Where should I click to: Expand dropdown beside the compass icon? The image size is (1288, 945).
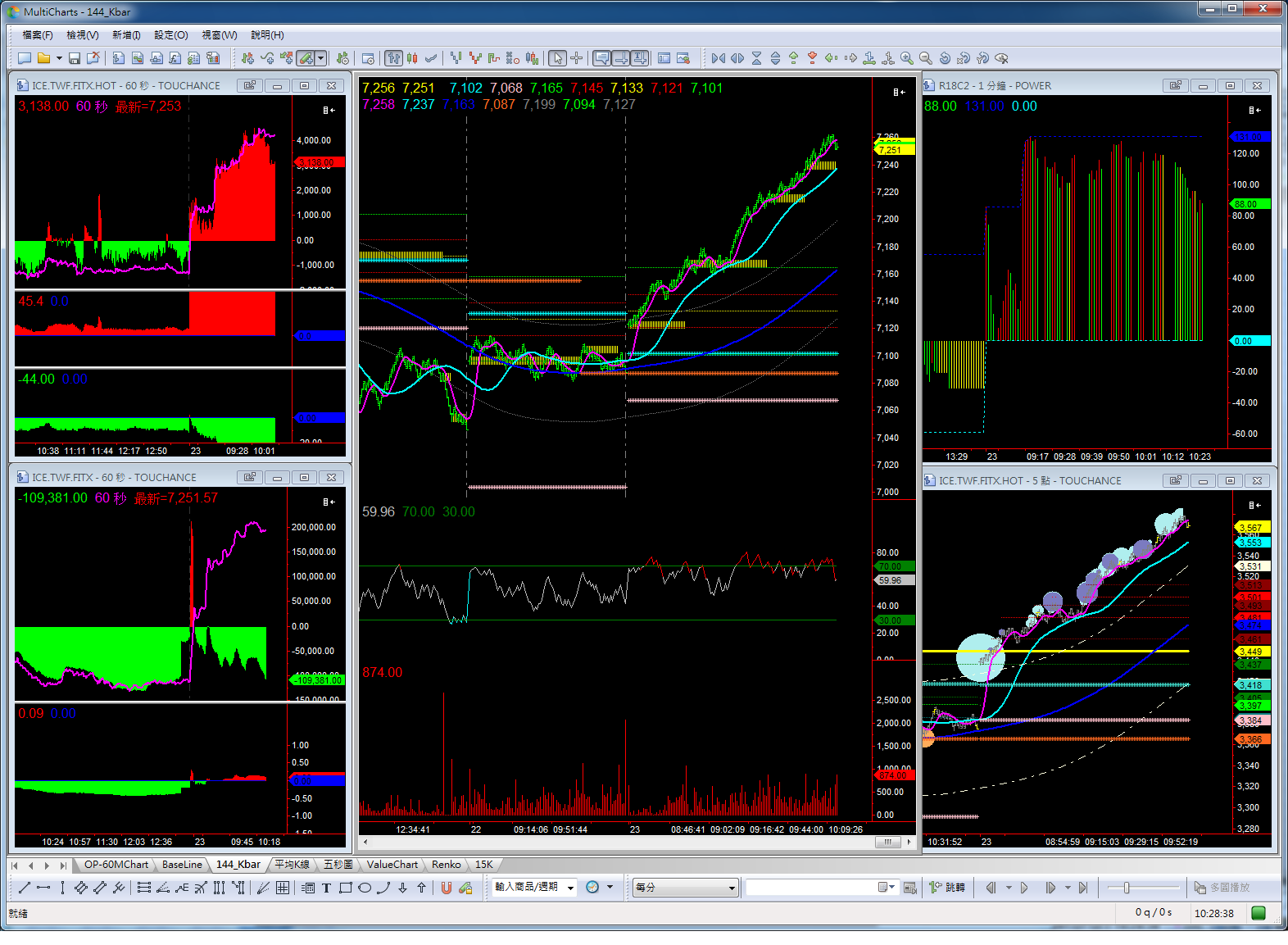click(x=610, y=888)
